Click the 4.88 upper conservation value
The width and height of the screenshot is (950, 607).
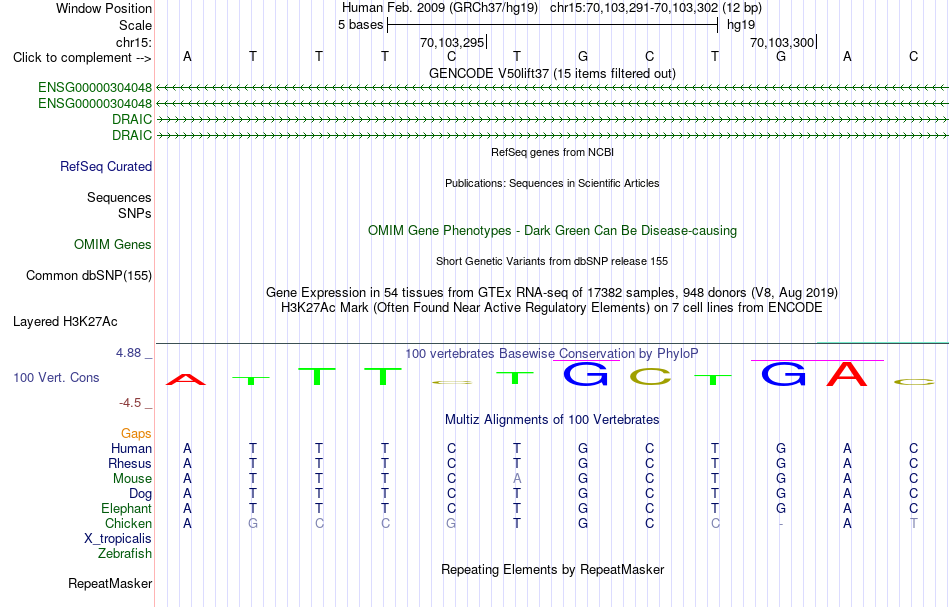click(128, 353)
